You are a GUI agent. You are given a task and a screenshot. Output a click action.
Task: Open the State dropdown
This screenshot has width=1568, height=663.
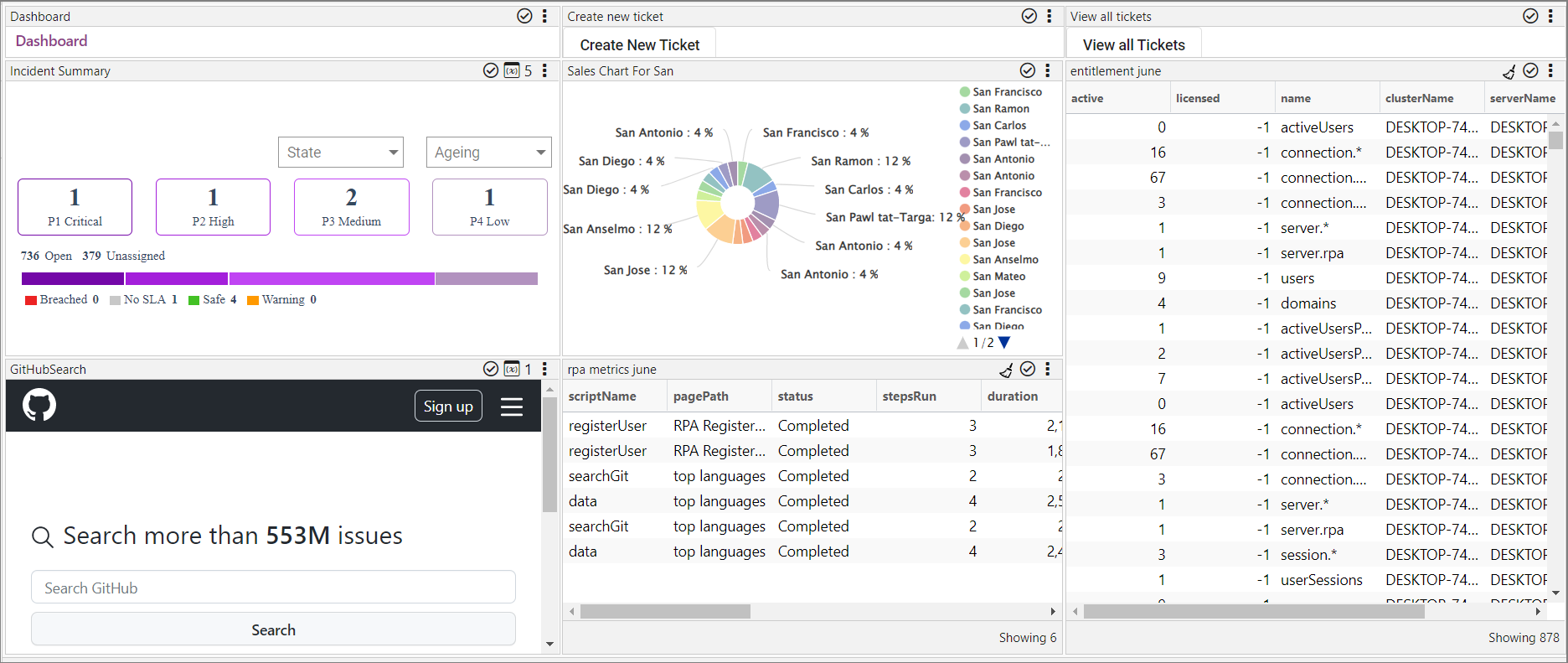341,153
